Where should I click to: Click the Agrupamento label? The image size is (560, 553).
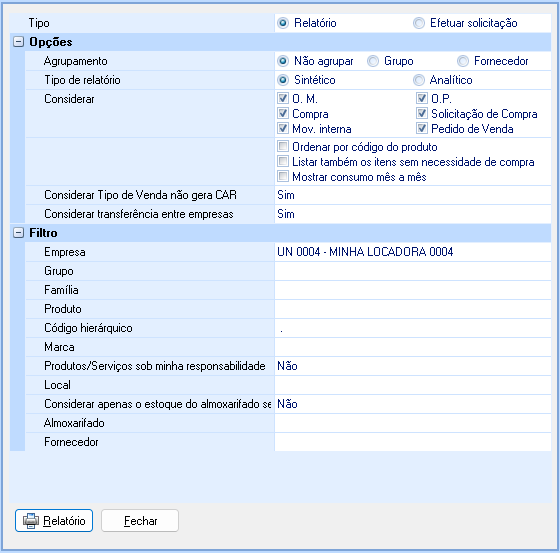76,61
